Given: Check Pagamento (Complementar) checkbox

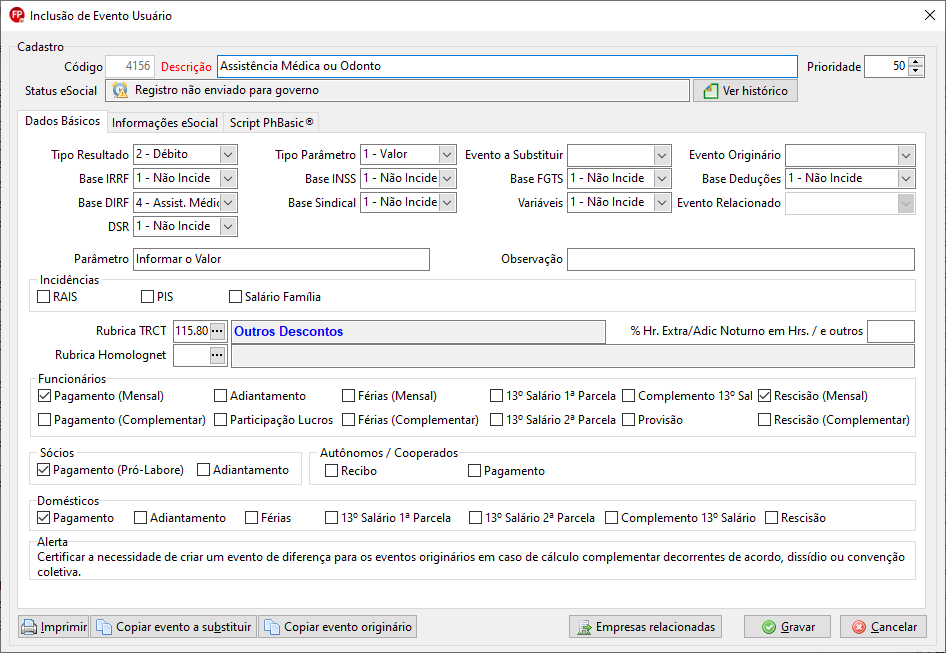Looking at the screenshot, I should (x=44, y=419).
